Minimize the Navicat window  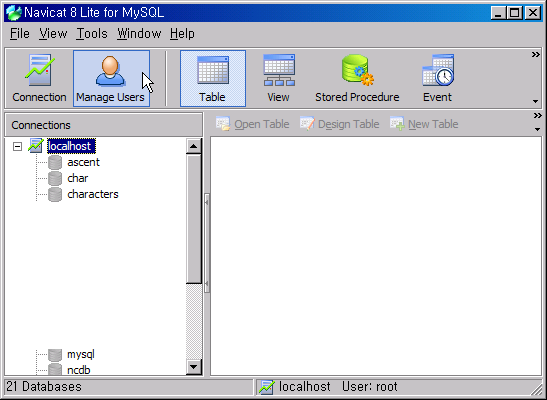click(x=498, y=13)
